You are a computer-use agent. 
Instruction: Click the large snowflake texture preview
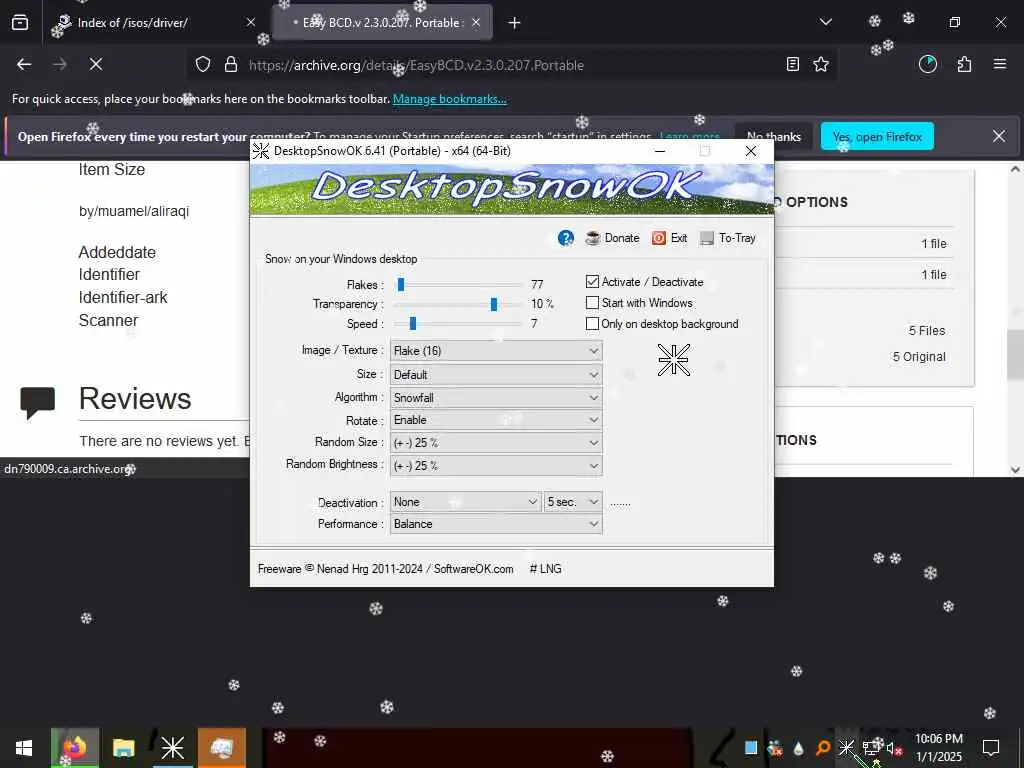[673, 360]
